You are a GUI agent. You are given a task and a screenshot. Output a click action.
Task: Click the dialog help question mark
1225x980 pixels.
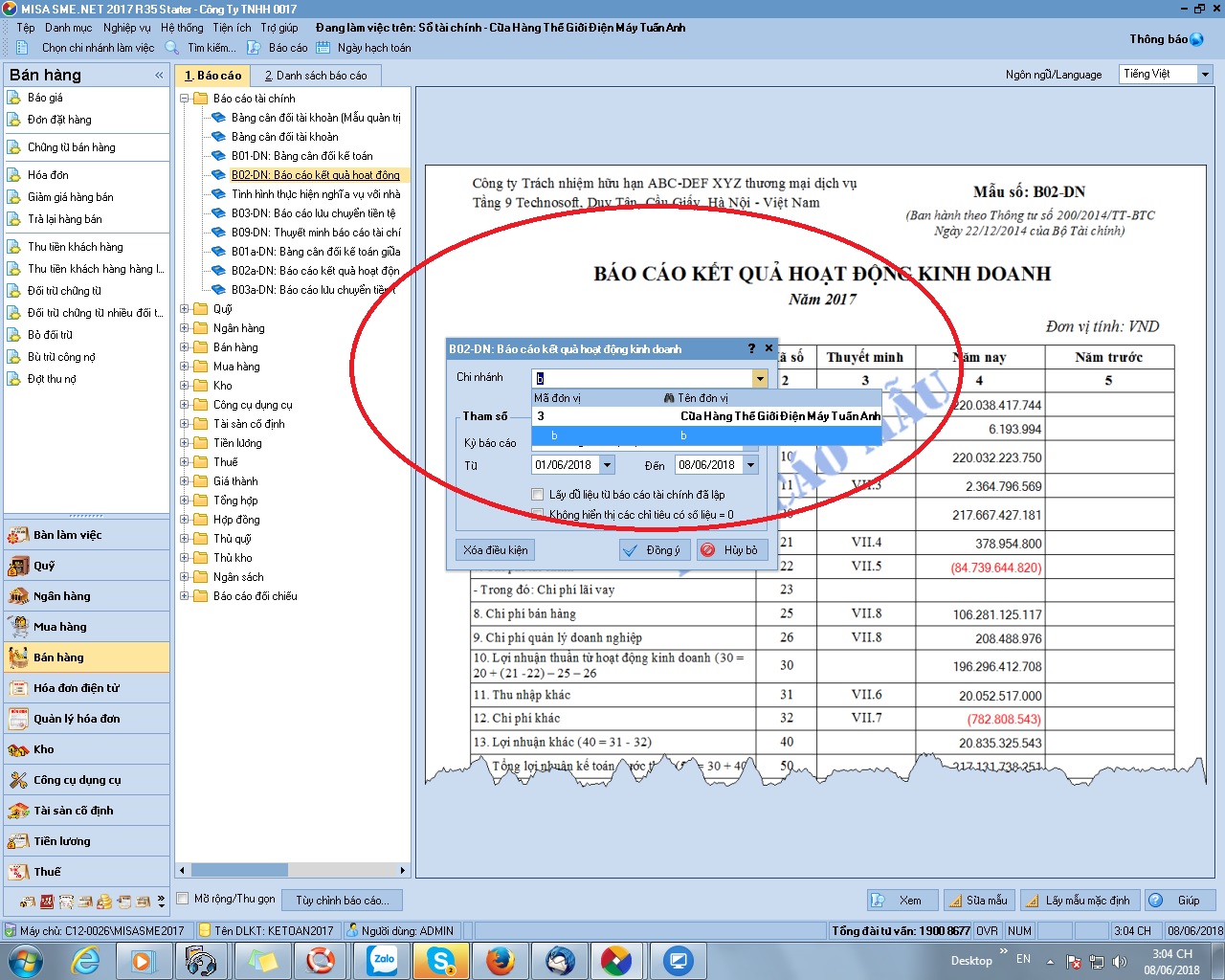tap(751, 348)
